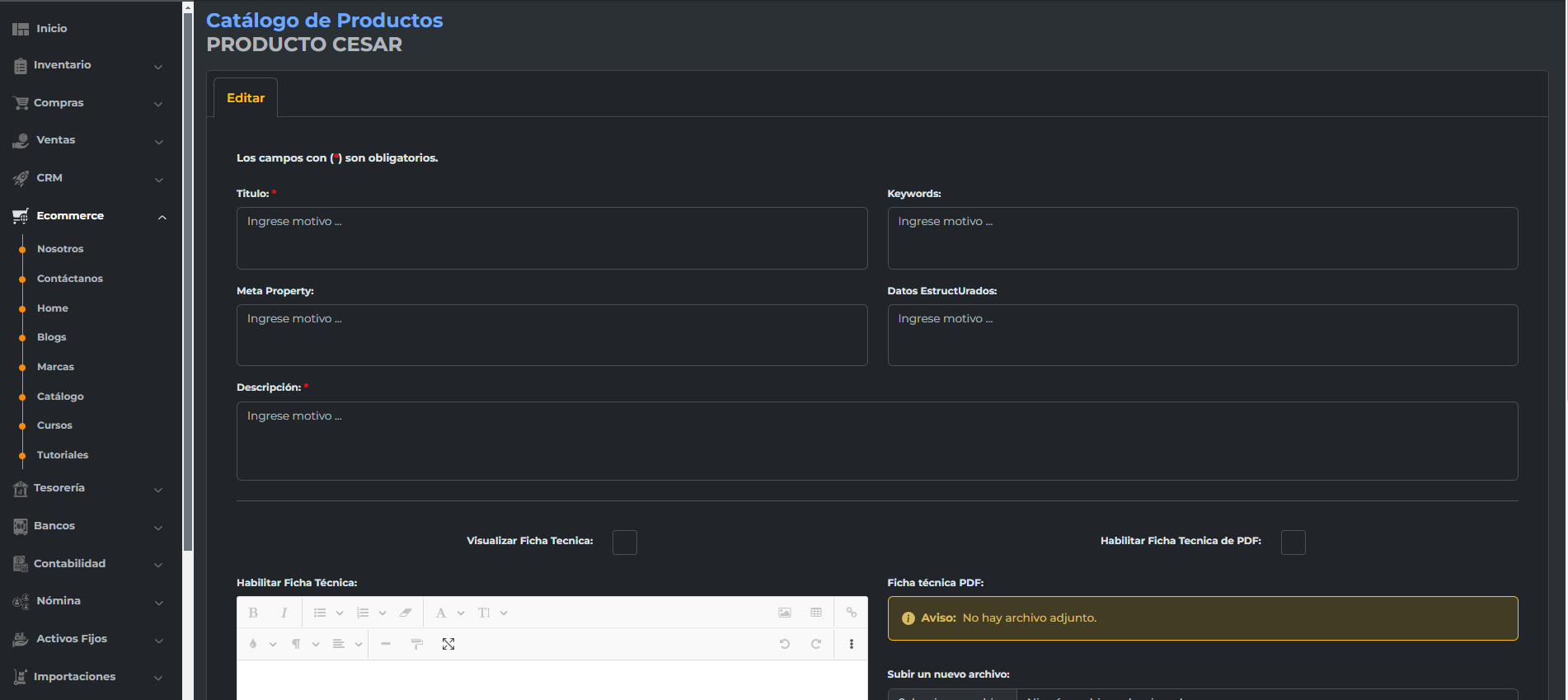Insert a bulleted list
The image size is (1568, 700).
[320, 613]
